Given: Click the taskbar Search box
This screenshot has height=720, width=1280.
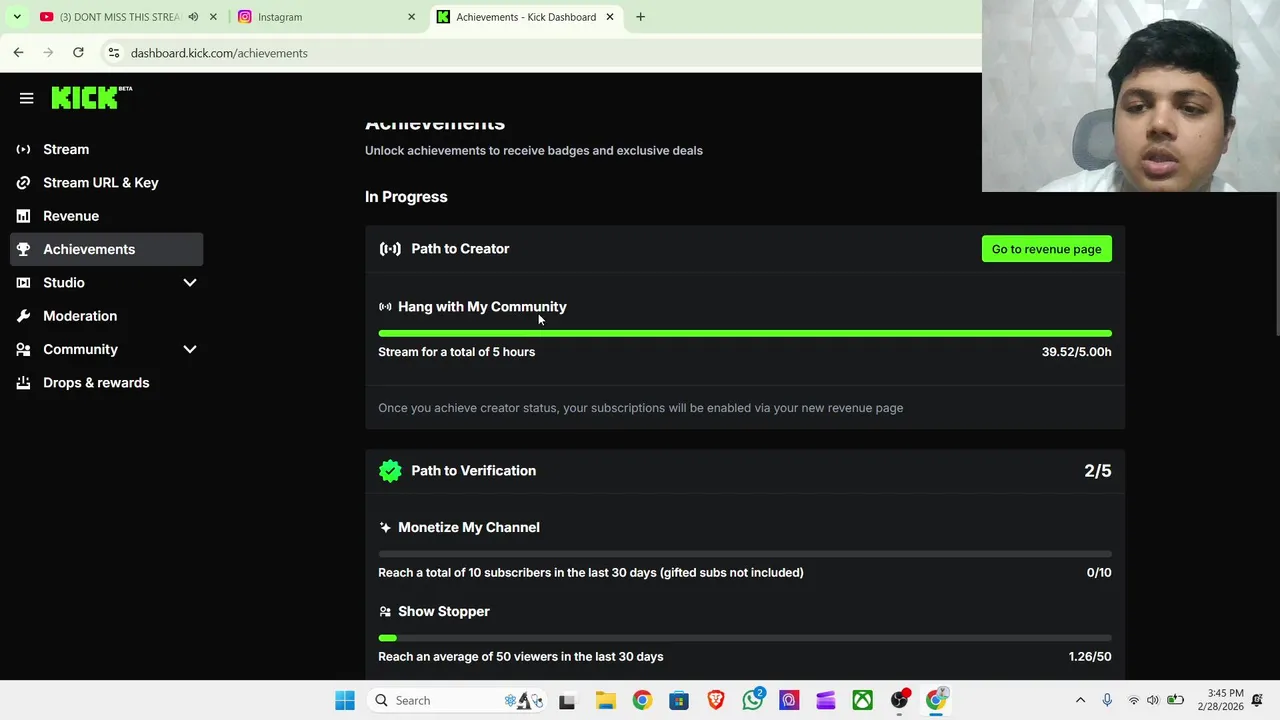Looking at the screenshot, I should (455, 700).
